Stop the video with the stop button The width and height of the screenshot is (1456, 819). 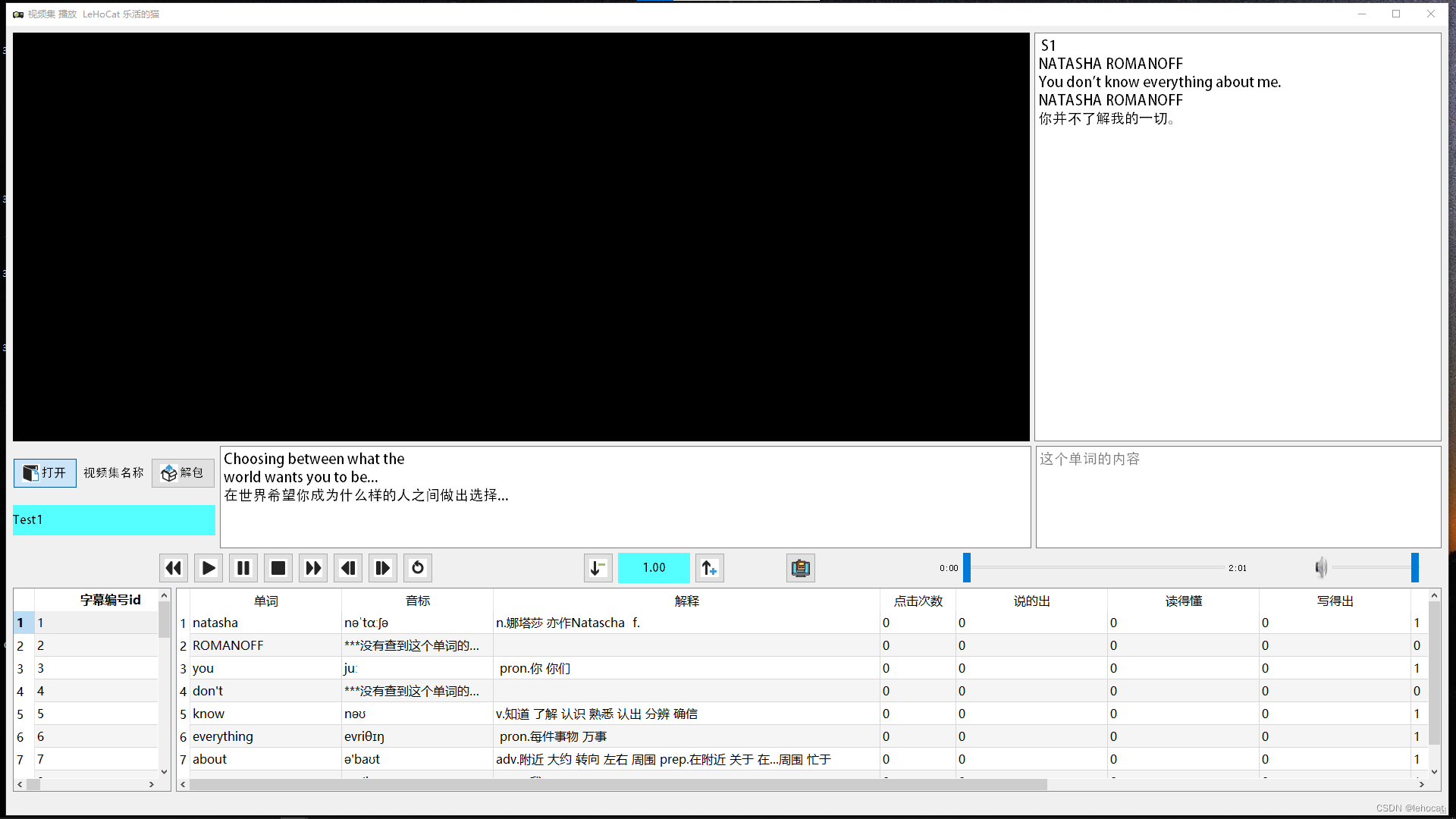point(278,568)
